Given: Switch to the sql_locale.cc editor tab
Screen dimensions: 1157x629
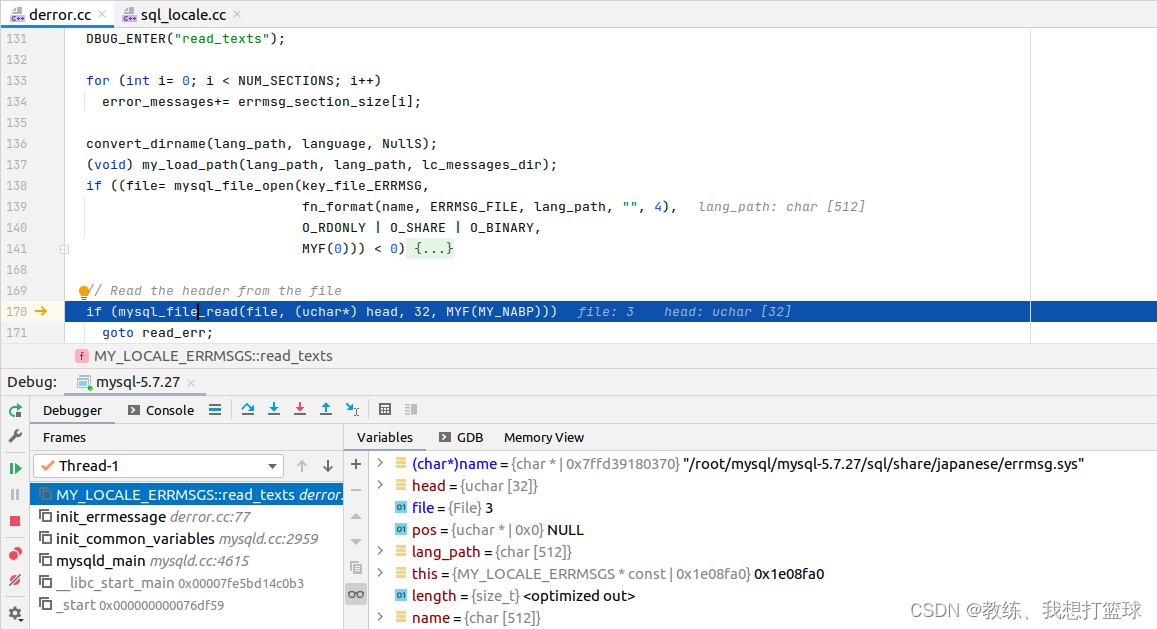Looking at the screenshot, I should tap(183, 15).
